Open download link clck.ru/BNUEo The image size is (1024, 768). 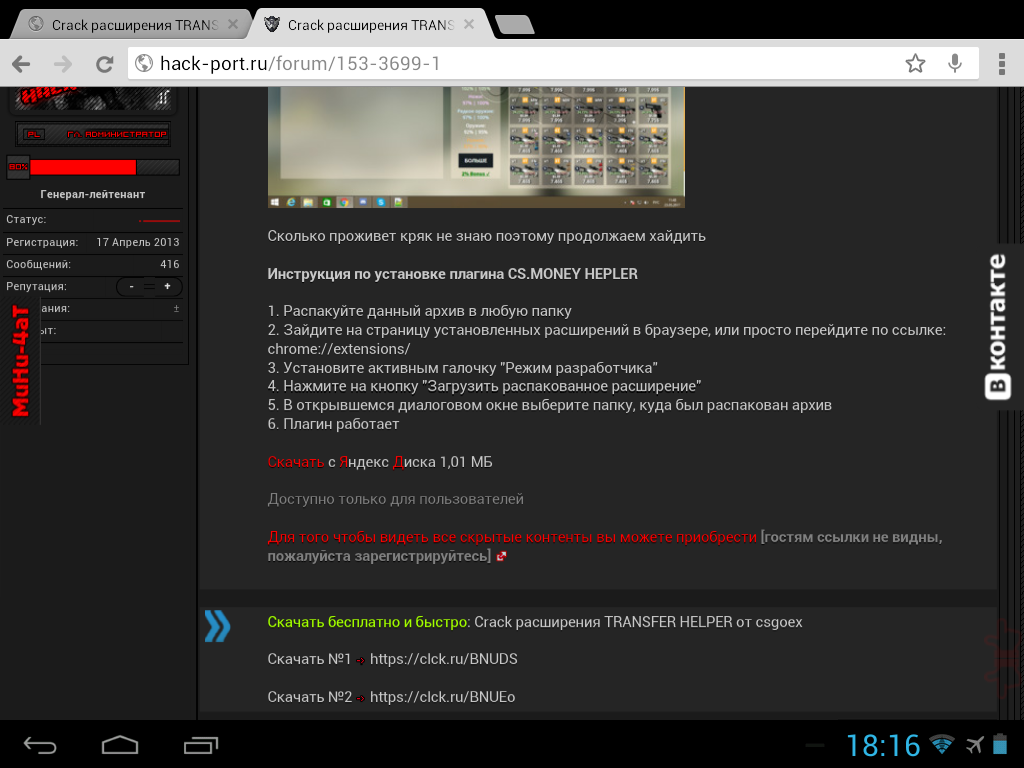tap(442, 697)
